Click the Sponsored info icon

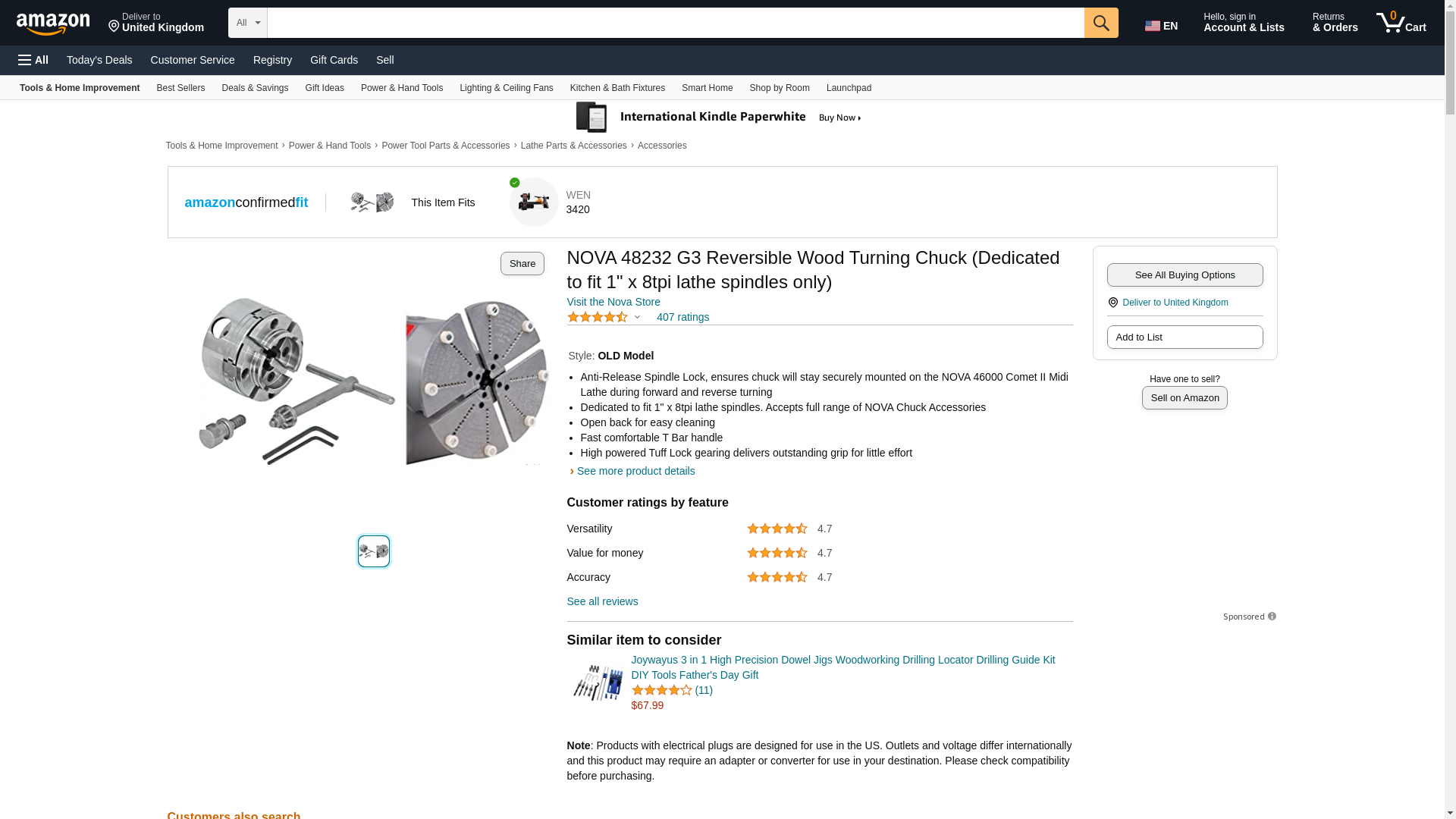[1272, 617]
